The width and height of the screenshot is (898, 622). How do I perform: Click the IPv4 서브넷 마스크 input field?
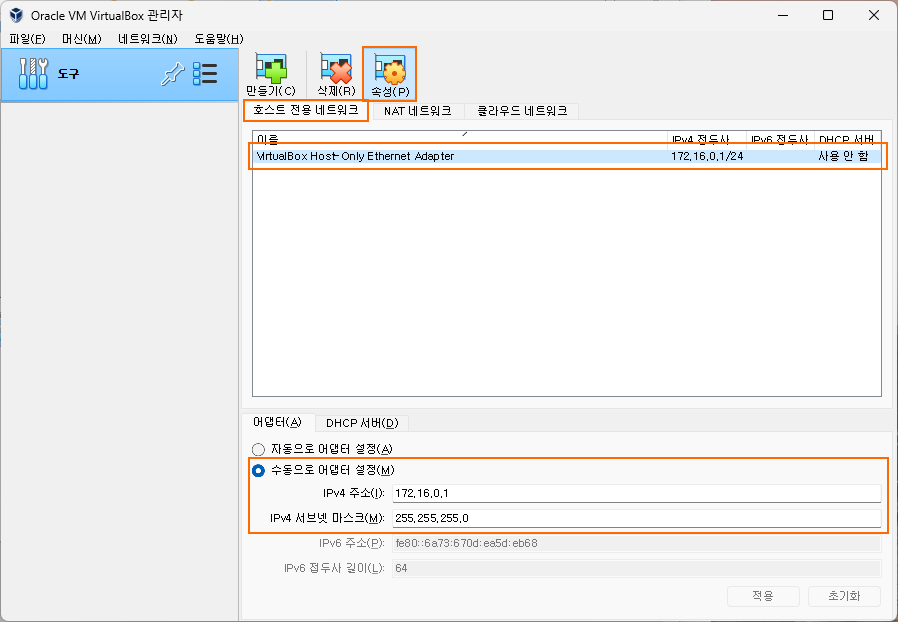(x=636, y=518)
